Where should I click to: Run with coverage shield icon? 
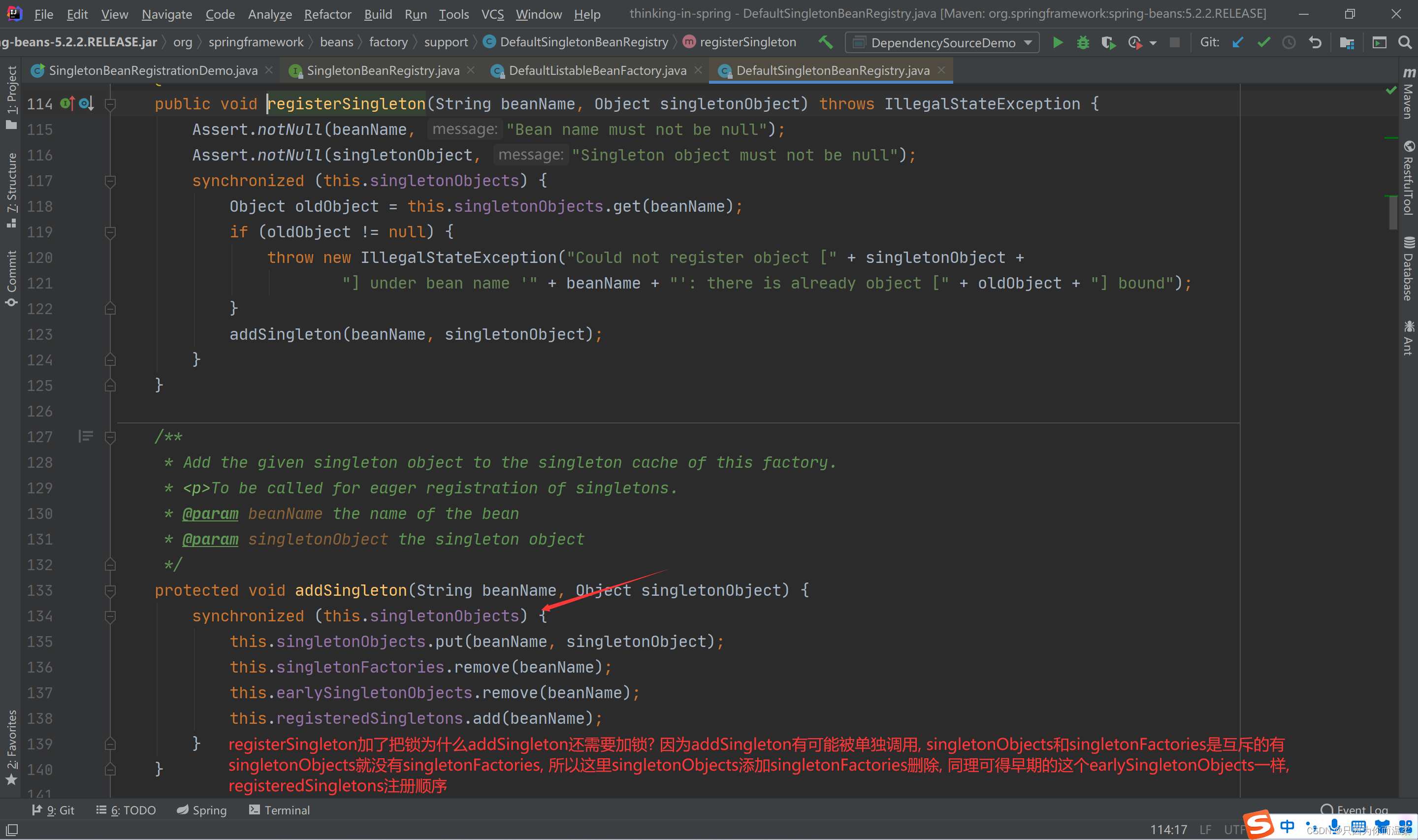(1108, 42)
